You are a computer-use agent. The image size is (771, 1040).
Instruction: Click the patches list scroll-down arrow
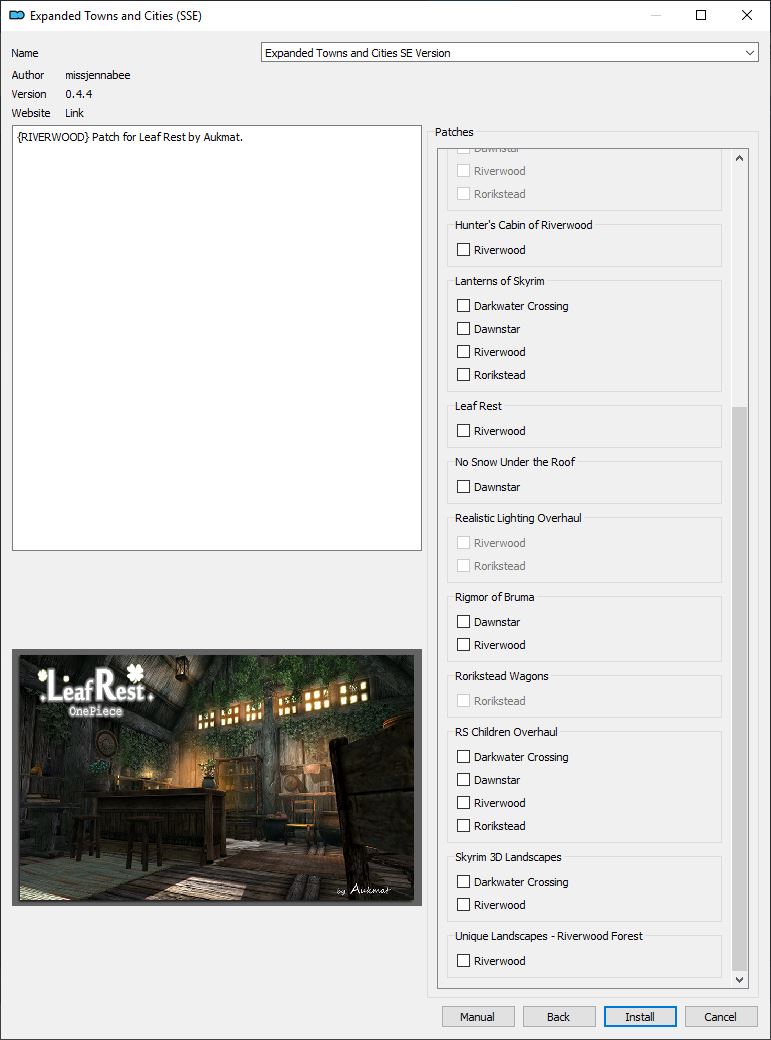coord(740,980)
